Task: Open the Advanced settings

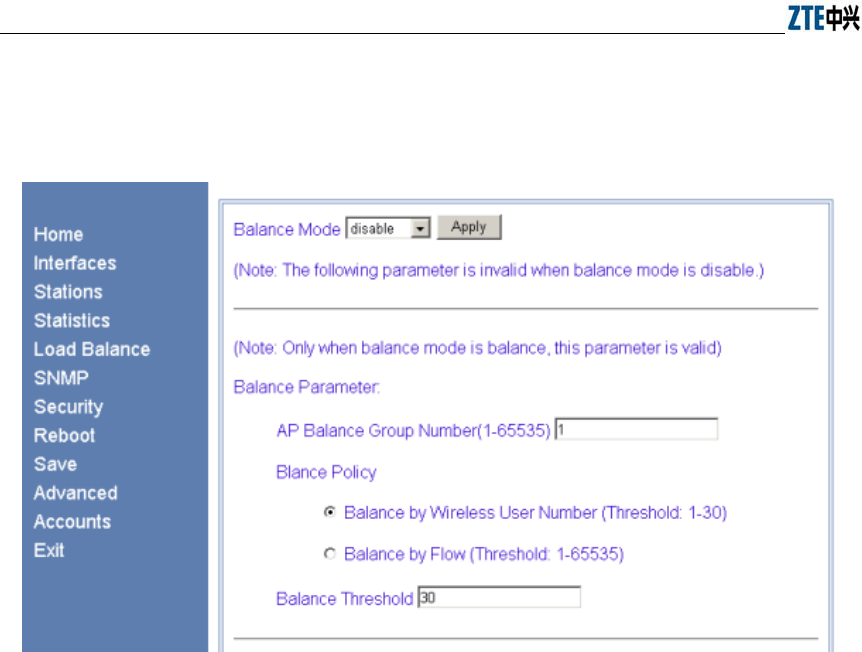Action: point(75,493)
